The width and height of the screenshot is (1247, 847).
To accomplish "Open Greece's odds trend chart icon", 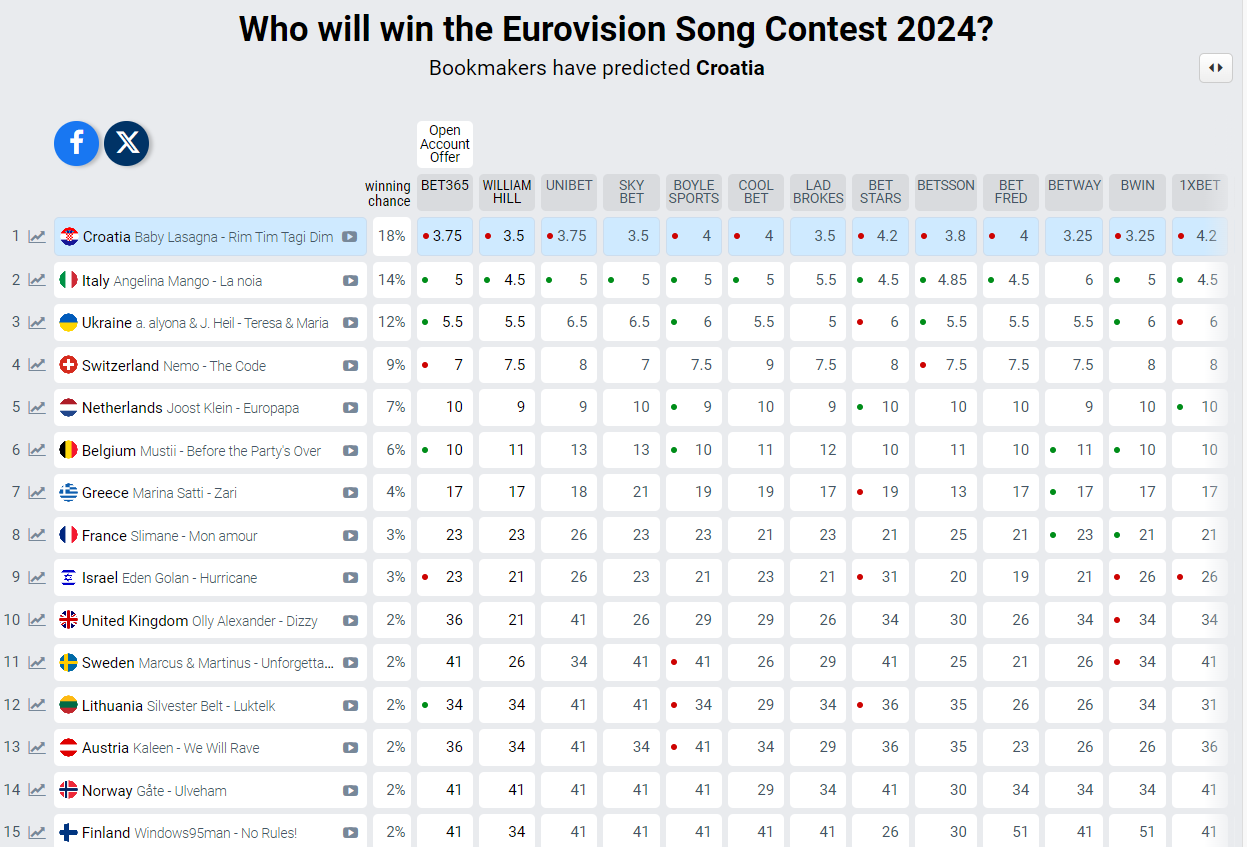I will pos(37,492).
